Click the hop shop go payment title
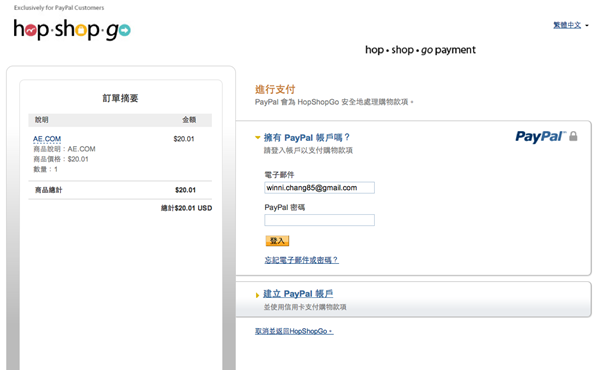The height and width of the screenshot is (370, 600). coord(420,50)
